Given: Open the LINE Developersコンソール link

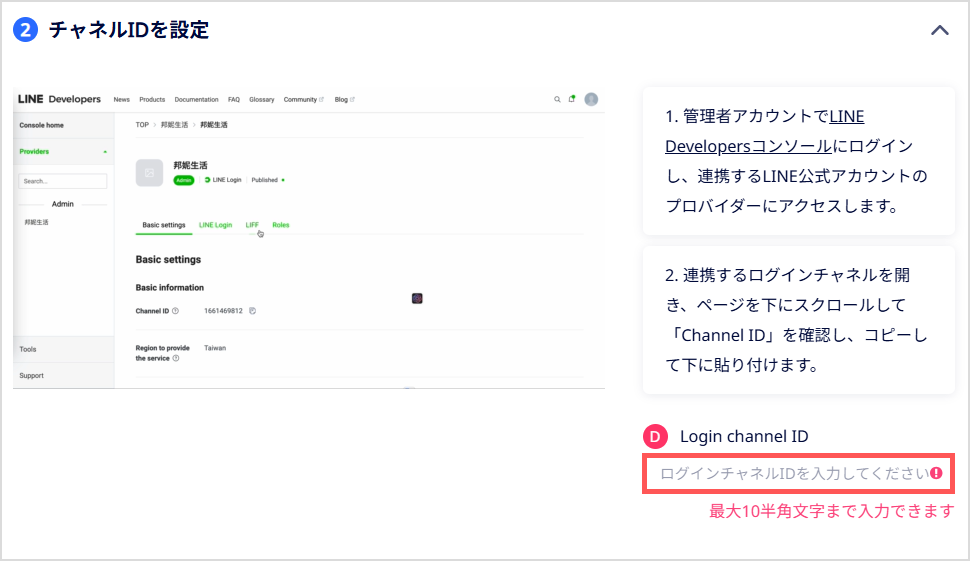Looking at the screenshot, I should (x=765, y=131).
